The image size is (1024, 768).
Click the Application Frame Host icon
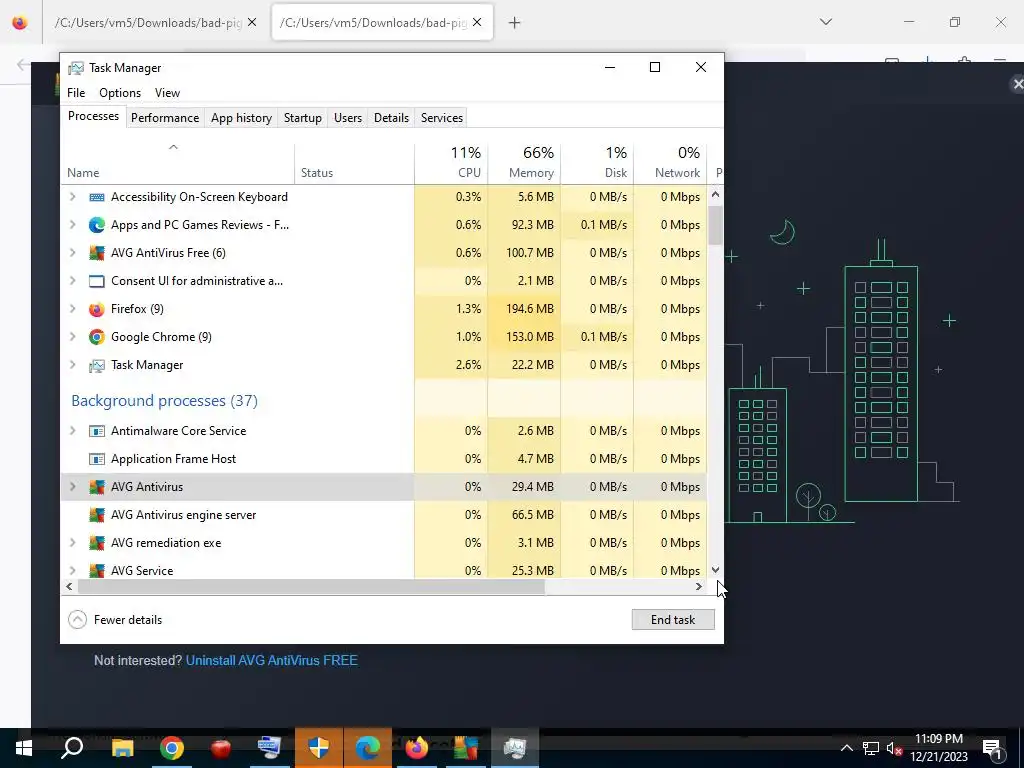tap(97, 459)
